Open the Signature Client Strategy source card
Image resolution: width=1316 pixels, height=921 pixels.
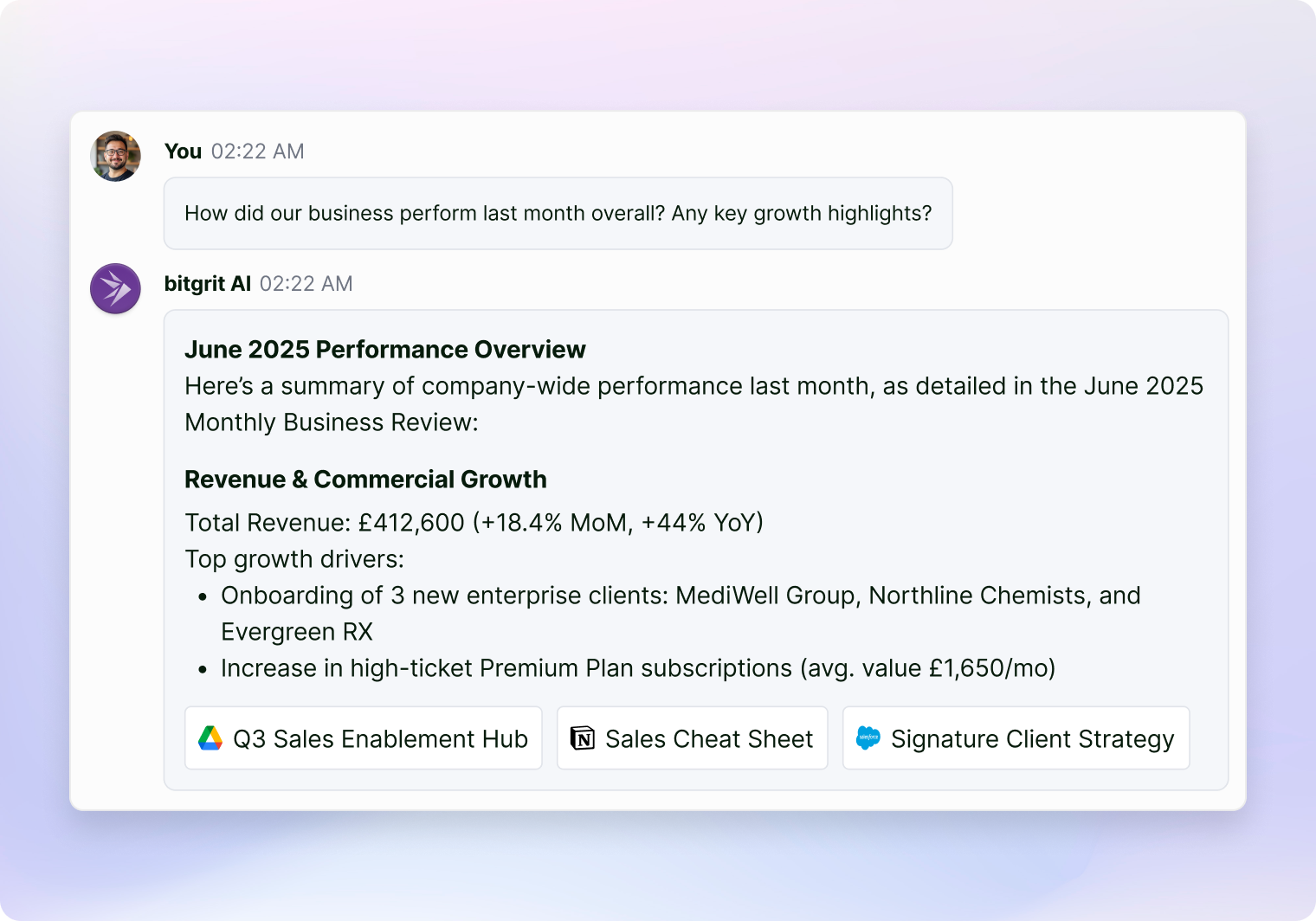point(1016,738)
